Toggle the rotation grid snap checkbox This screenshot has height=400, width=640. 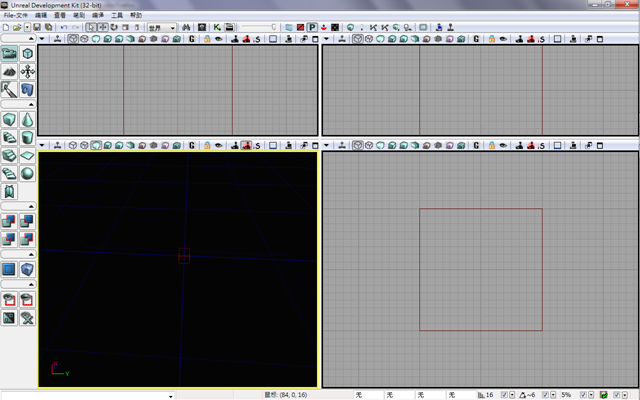545,395
